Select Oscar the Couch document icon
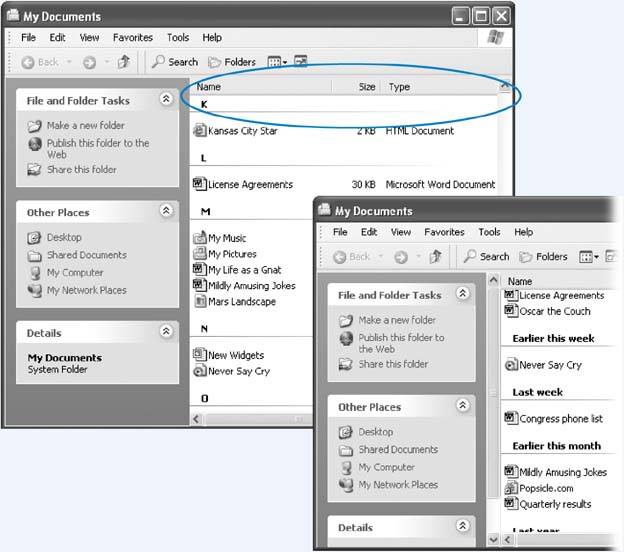 tap(511, 310)
